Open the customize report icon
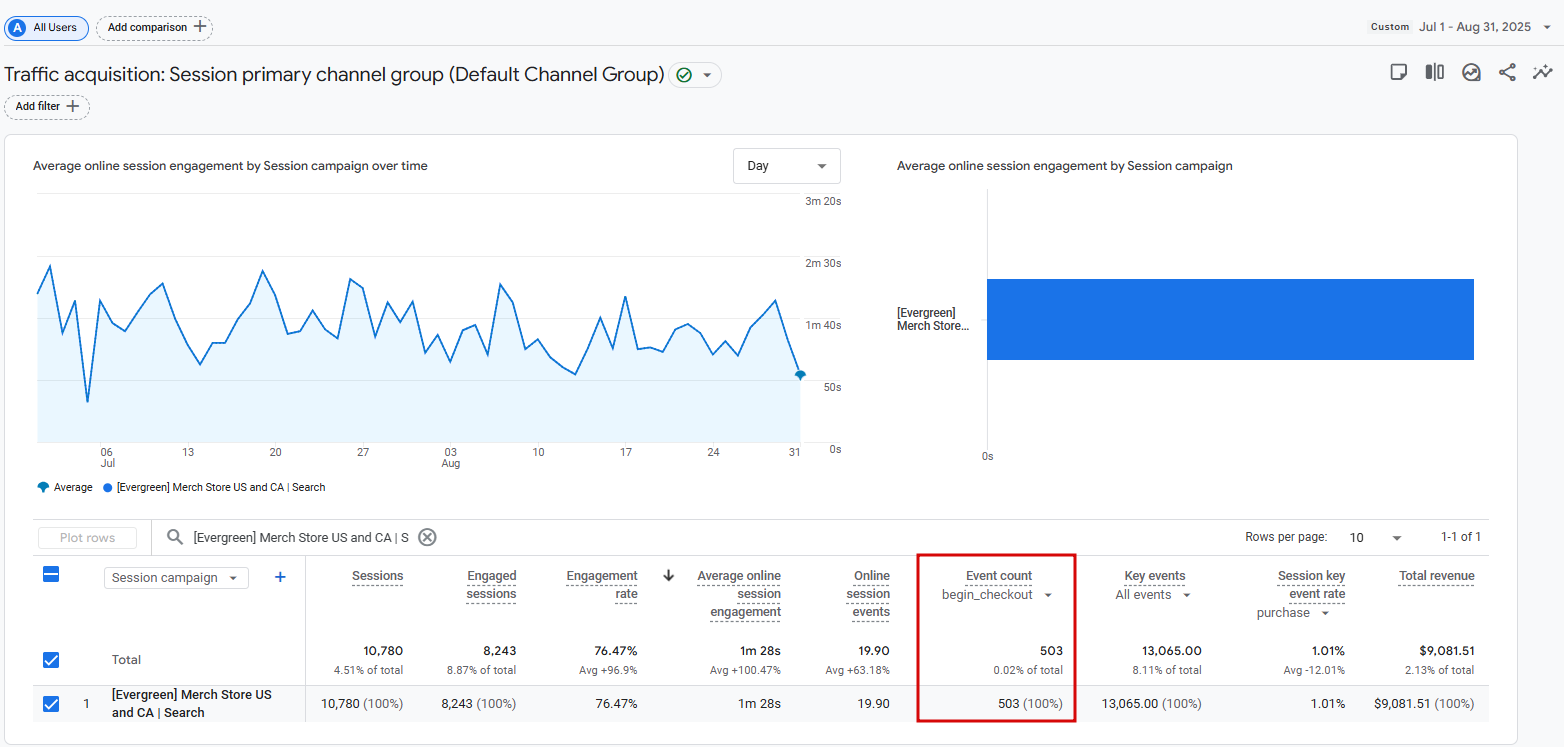 tap(1471, 72)
